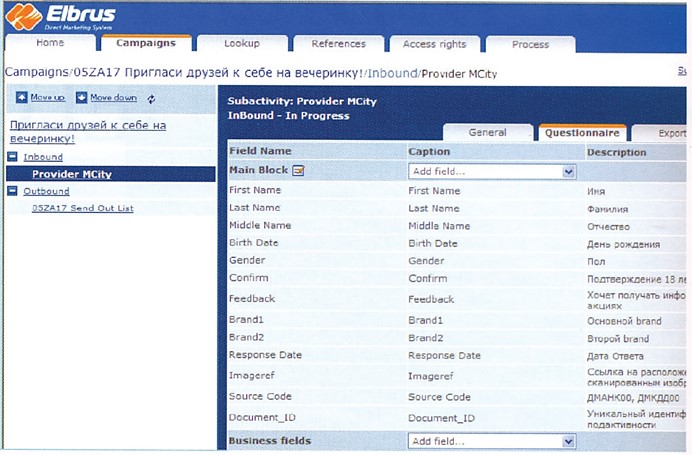This screenshot has height=455, width=692.
Task: Open the Main Block Add field dropdown
Action: click(x=568, y=172)
